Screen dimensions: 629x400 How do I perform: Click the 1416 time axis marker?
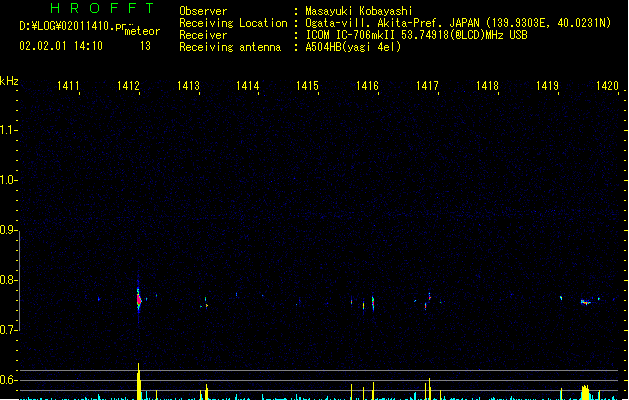(x=367, y=86)
